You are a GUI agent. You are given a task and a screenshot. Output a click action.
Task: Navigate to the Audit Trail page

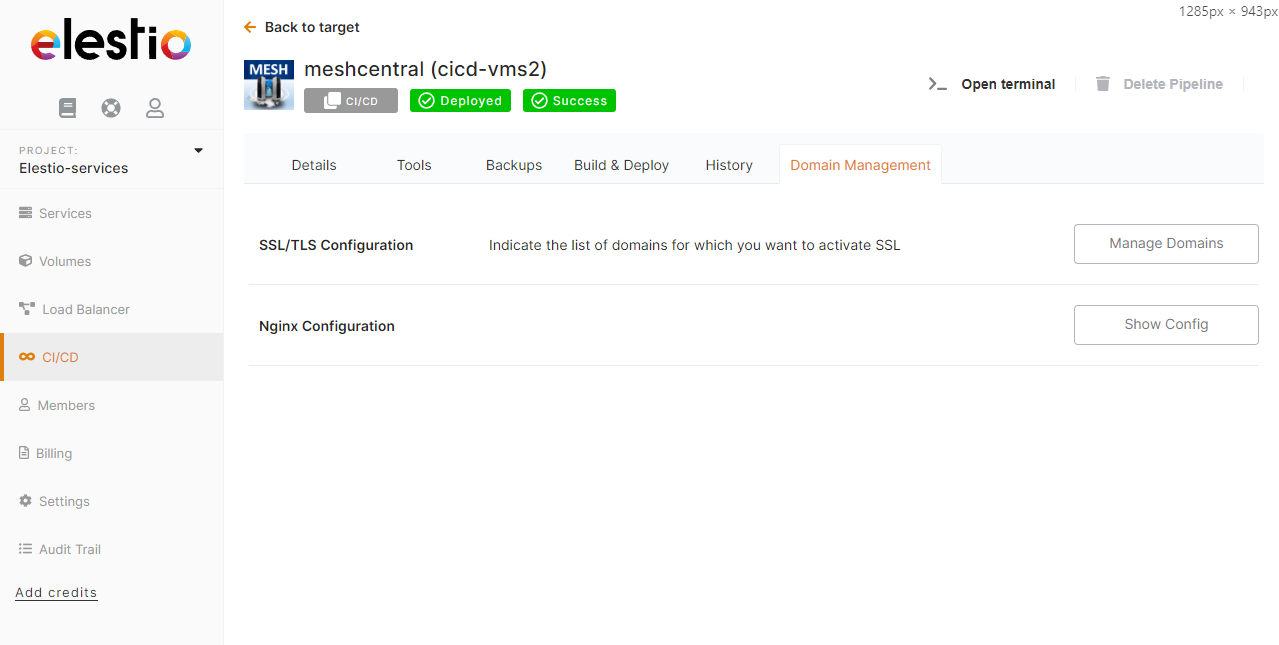[69, 549]
